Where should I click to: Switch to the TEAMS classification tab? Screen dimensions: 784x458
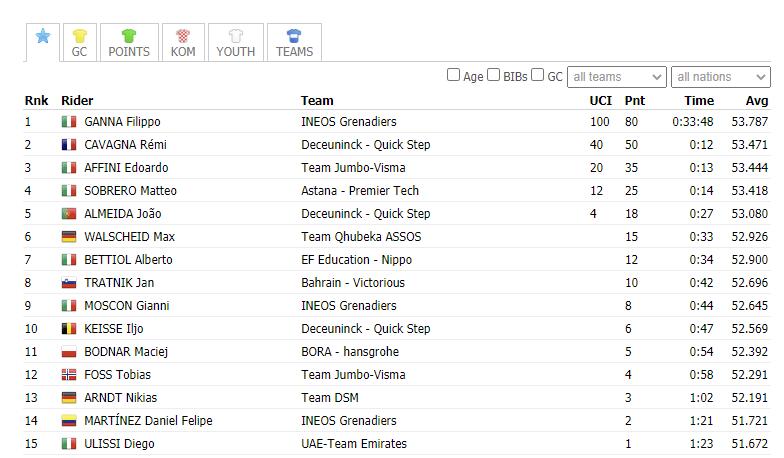pyautogui.click(x=294, y=42)
